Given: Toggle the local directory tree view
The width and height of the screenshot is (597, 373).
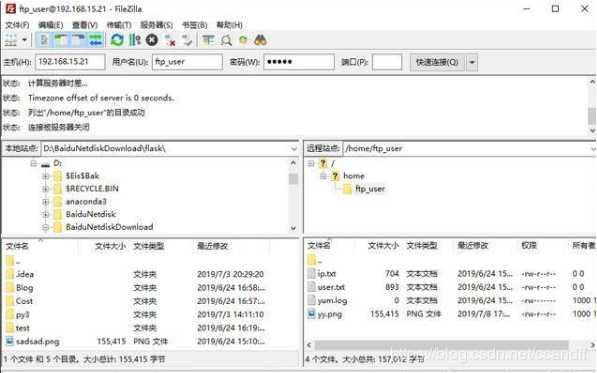Looking at the screenshot, I should pos(61,40).
